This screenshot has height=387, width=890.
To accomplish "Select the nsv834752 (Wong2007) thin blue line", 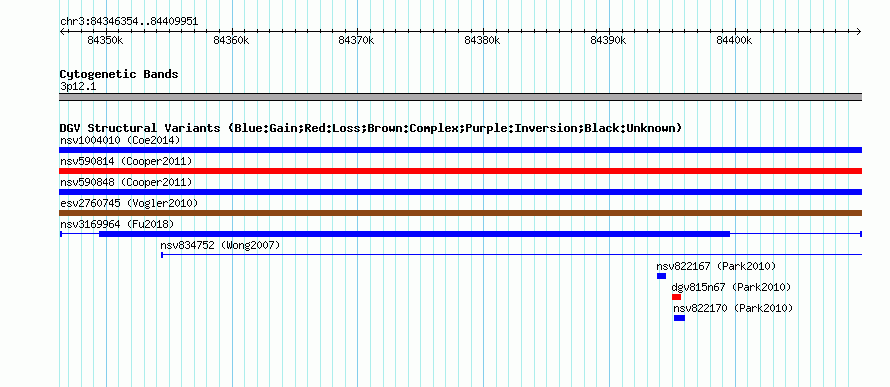I will click(x=511, y=255).
